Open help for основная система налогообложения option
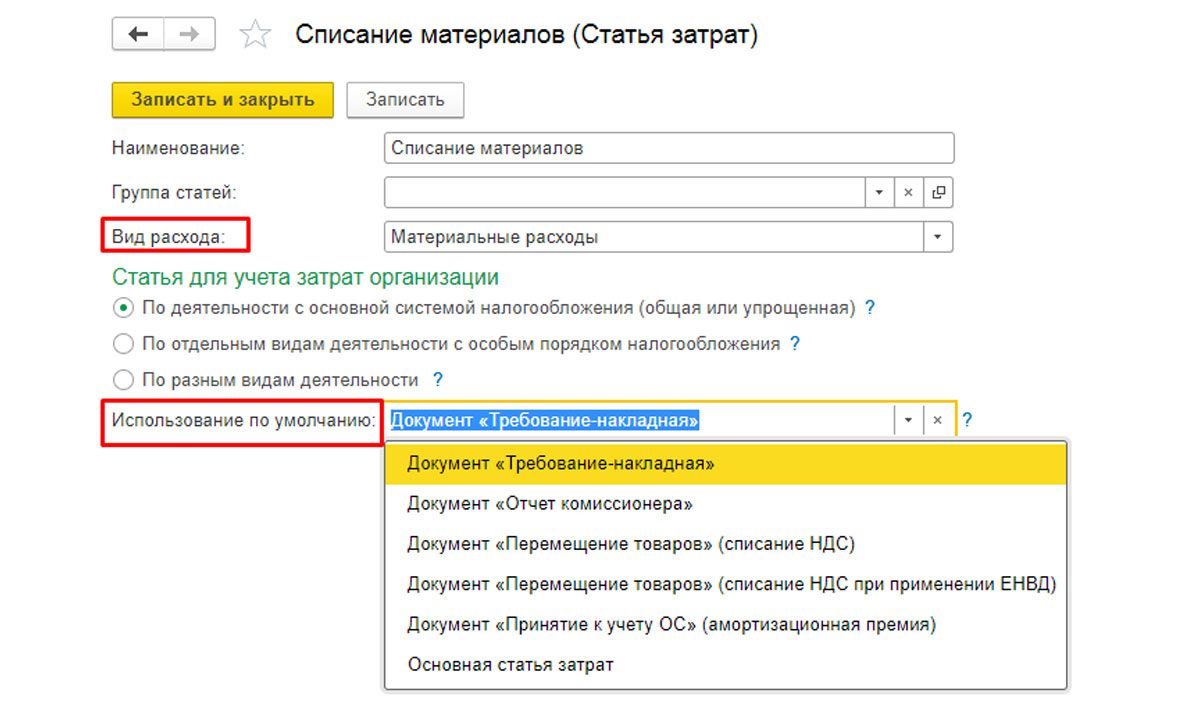1200x721 pixels. pos(870,308)
